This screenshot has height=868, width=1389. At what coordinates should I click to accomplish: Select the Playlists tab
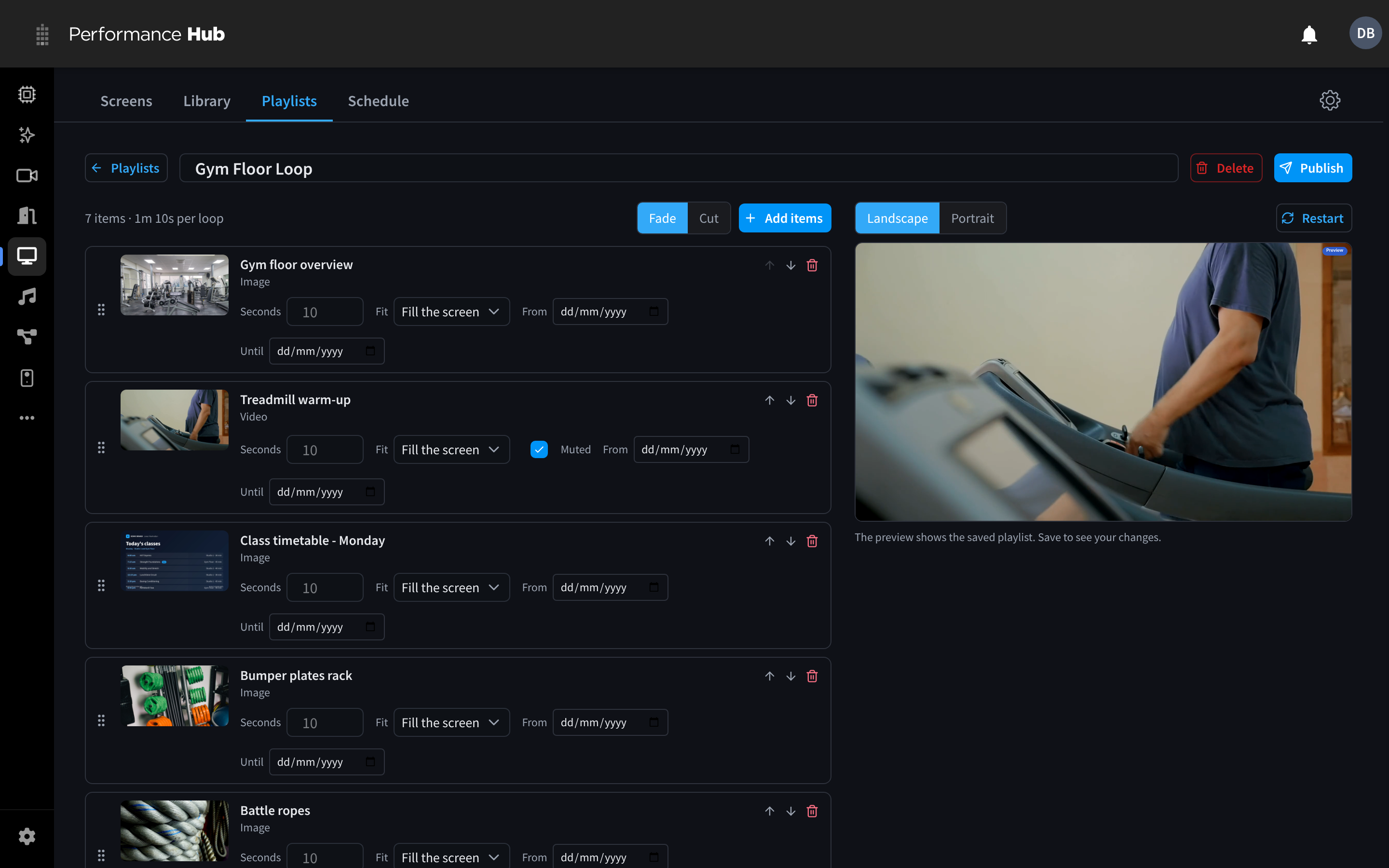tap(289, 101)
